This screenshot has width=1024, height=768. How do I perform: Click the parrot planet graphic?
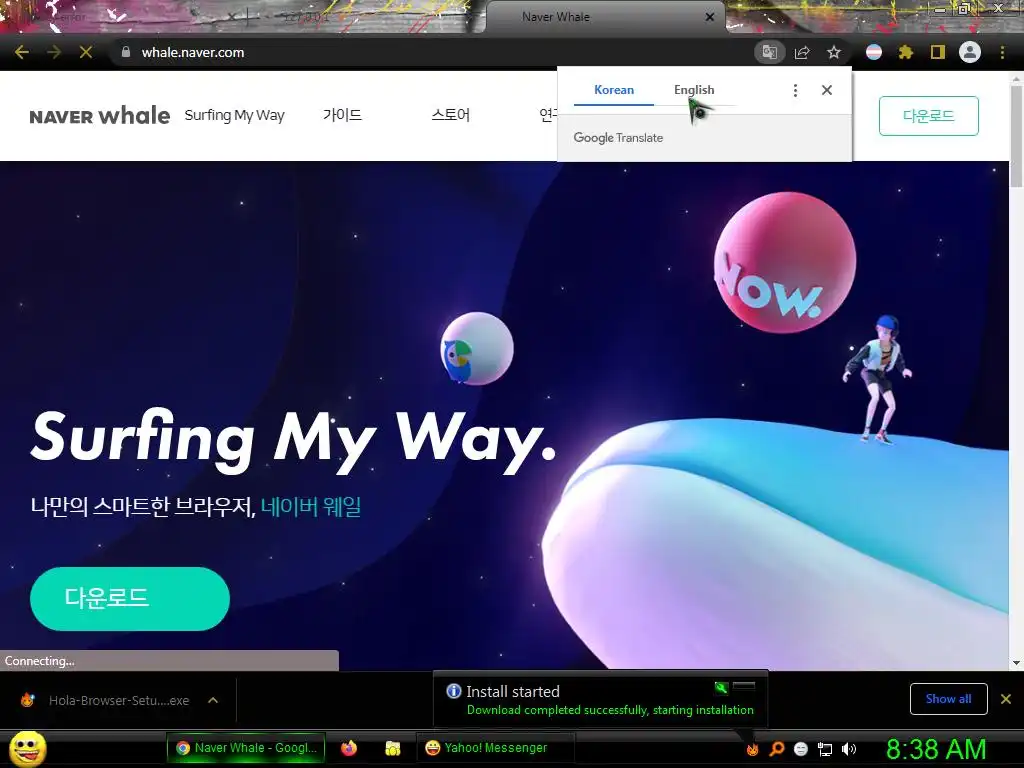[477, 349]
